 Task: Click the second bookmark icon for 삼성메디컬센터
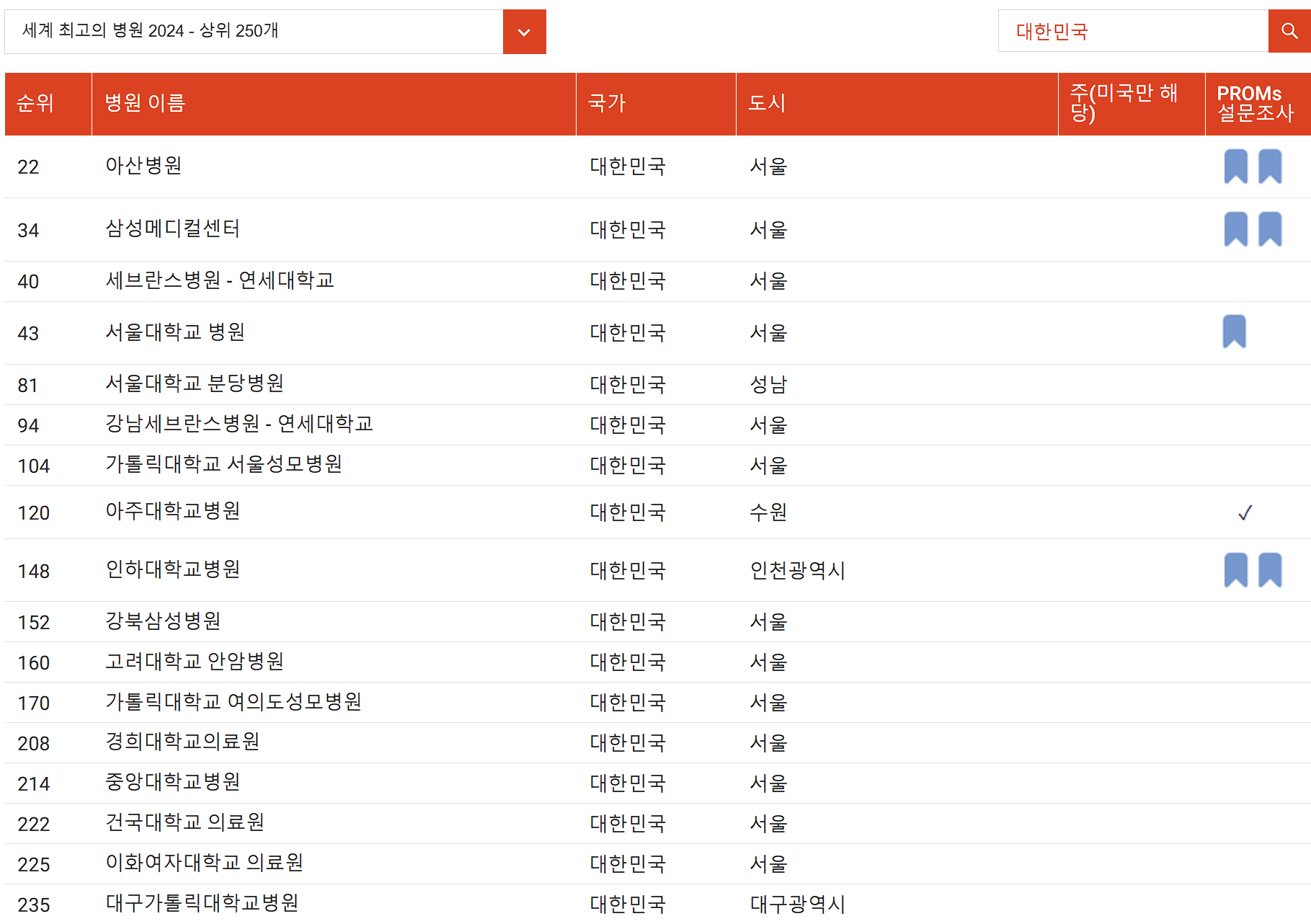(x=1270, y=230)
